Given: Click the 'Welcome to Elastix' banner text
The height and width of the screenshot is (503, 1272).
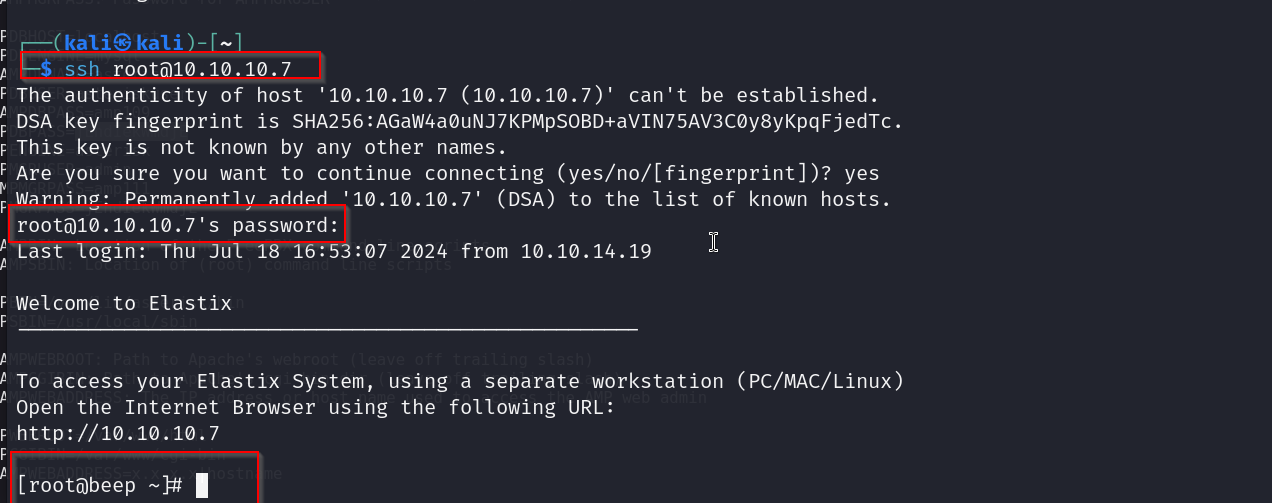Looking at the screenshot, I should [x=124, y=303].
